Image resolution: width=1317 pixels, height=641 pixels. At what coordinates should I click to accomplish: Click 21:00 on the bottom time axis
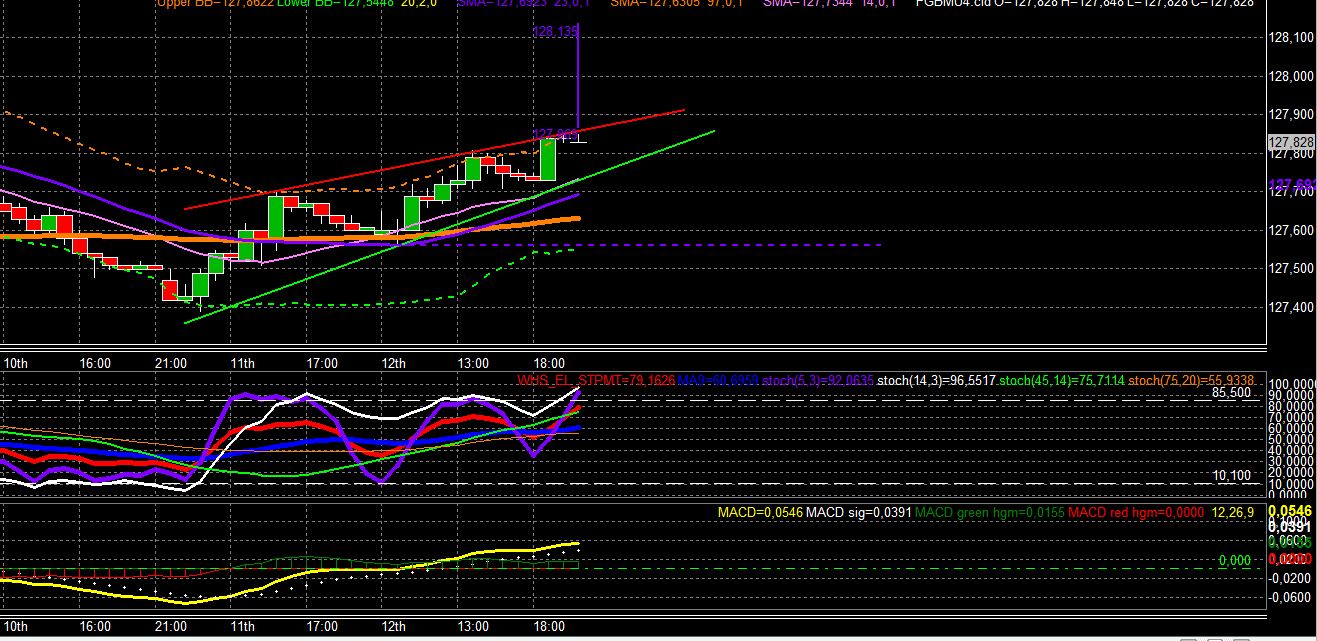171,628
